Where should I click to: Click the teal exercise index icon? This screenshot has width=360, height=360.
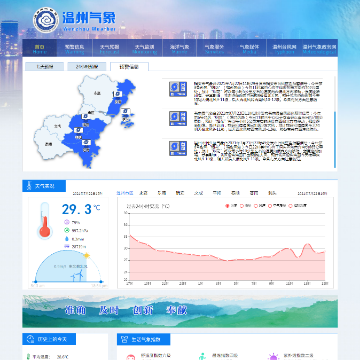(202, 356)
